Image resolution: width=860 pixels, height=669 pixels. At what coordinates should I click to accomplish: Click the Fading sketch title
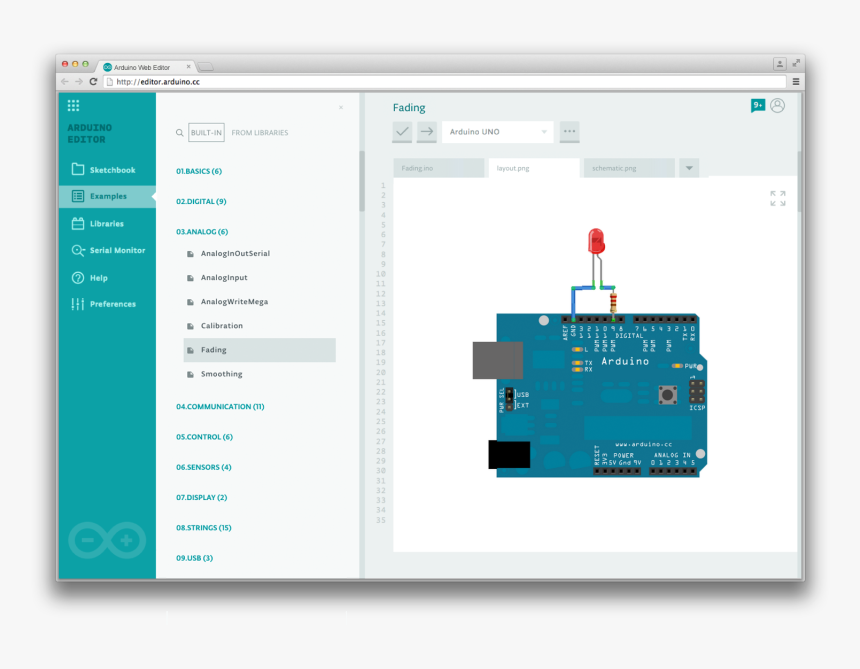tap(409, 107)
